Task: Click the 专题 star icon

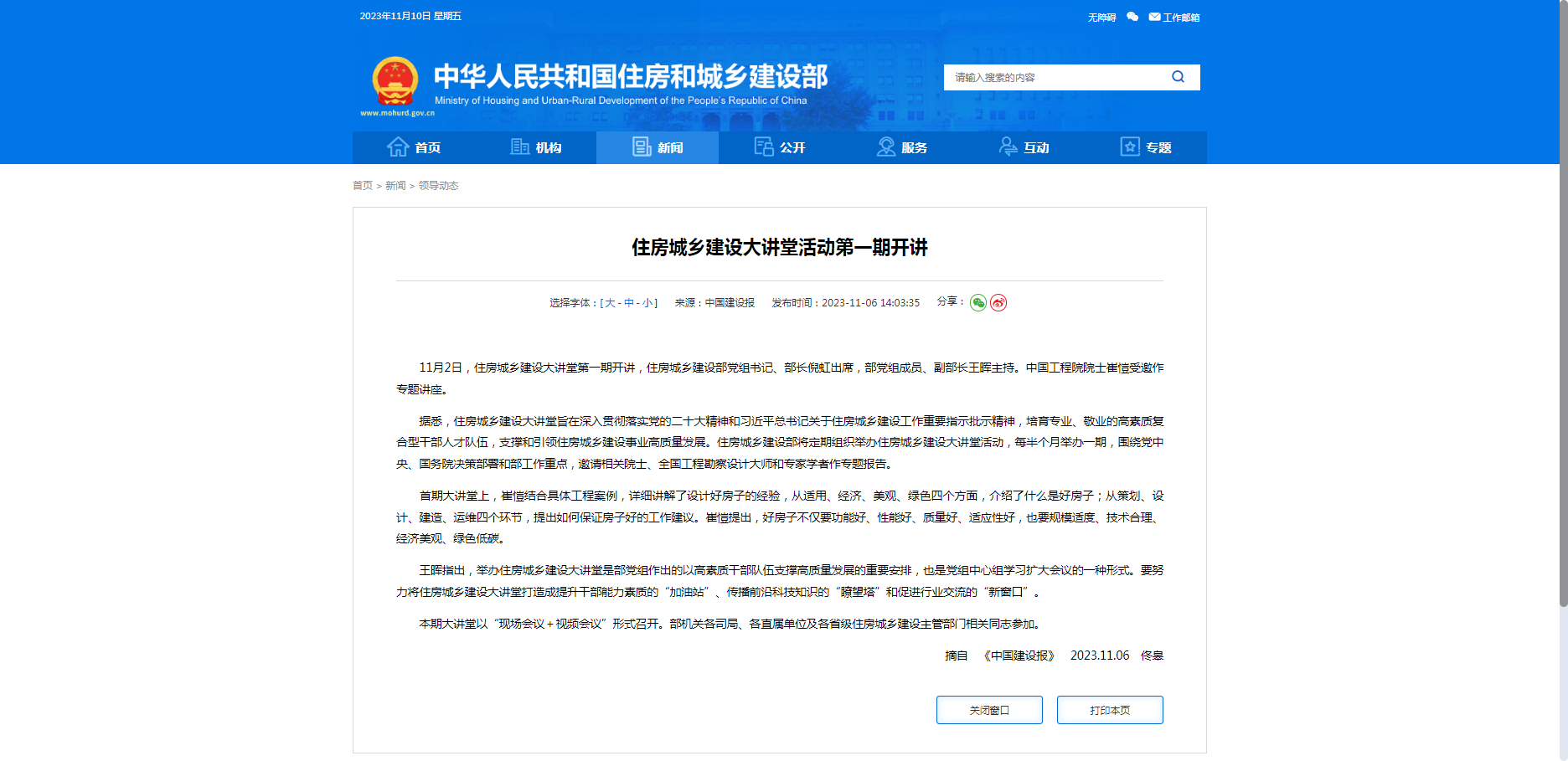Action: pos(1130,147)
